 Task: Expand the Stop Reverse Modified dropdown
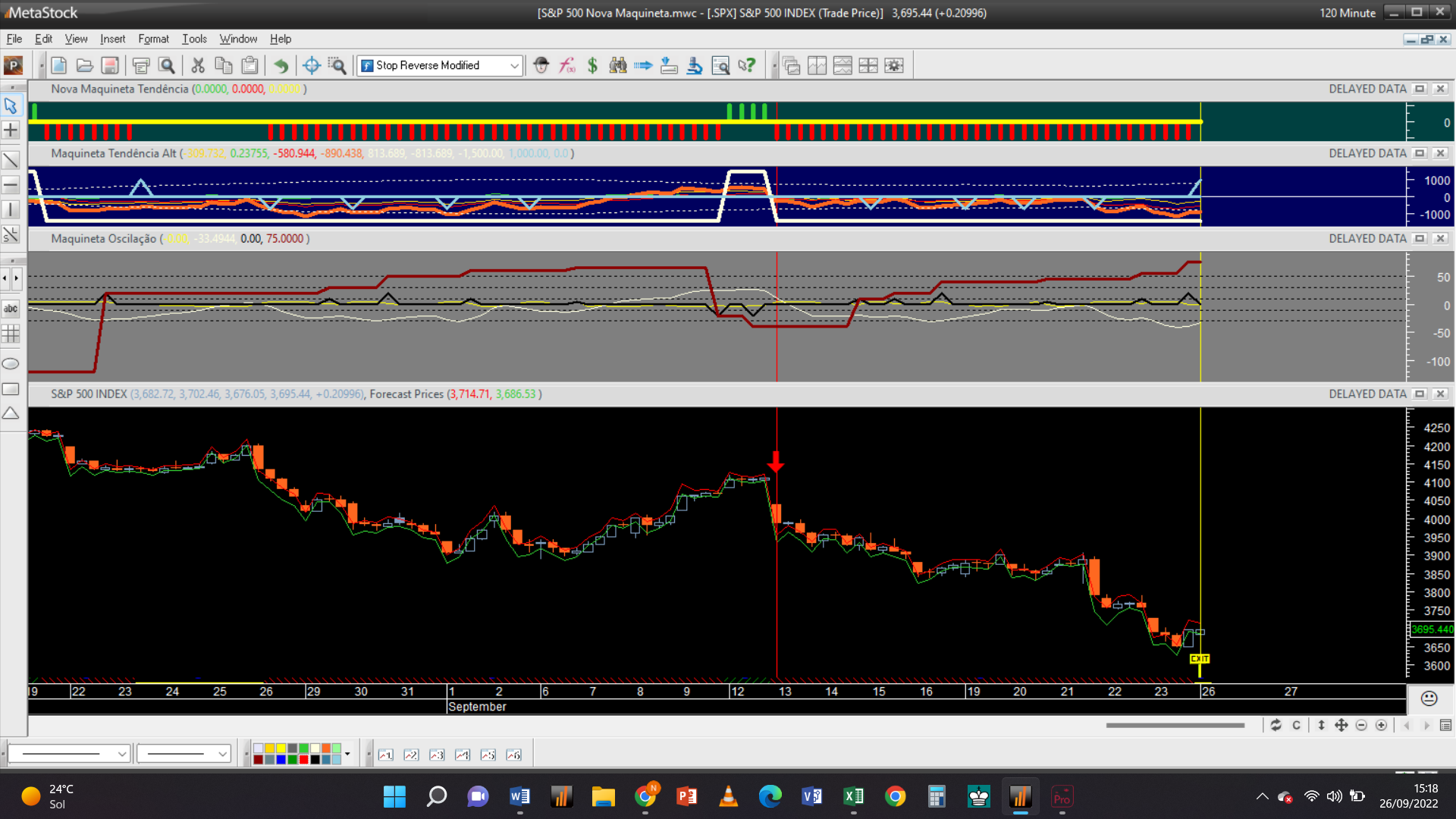pyautogui.click(x=514, y=66)
